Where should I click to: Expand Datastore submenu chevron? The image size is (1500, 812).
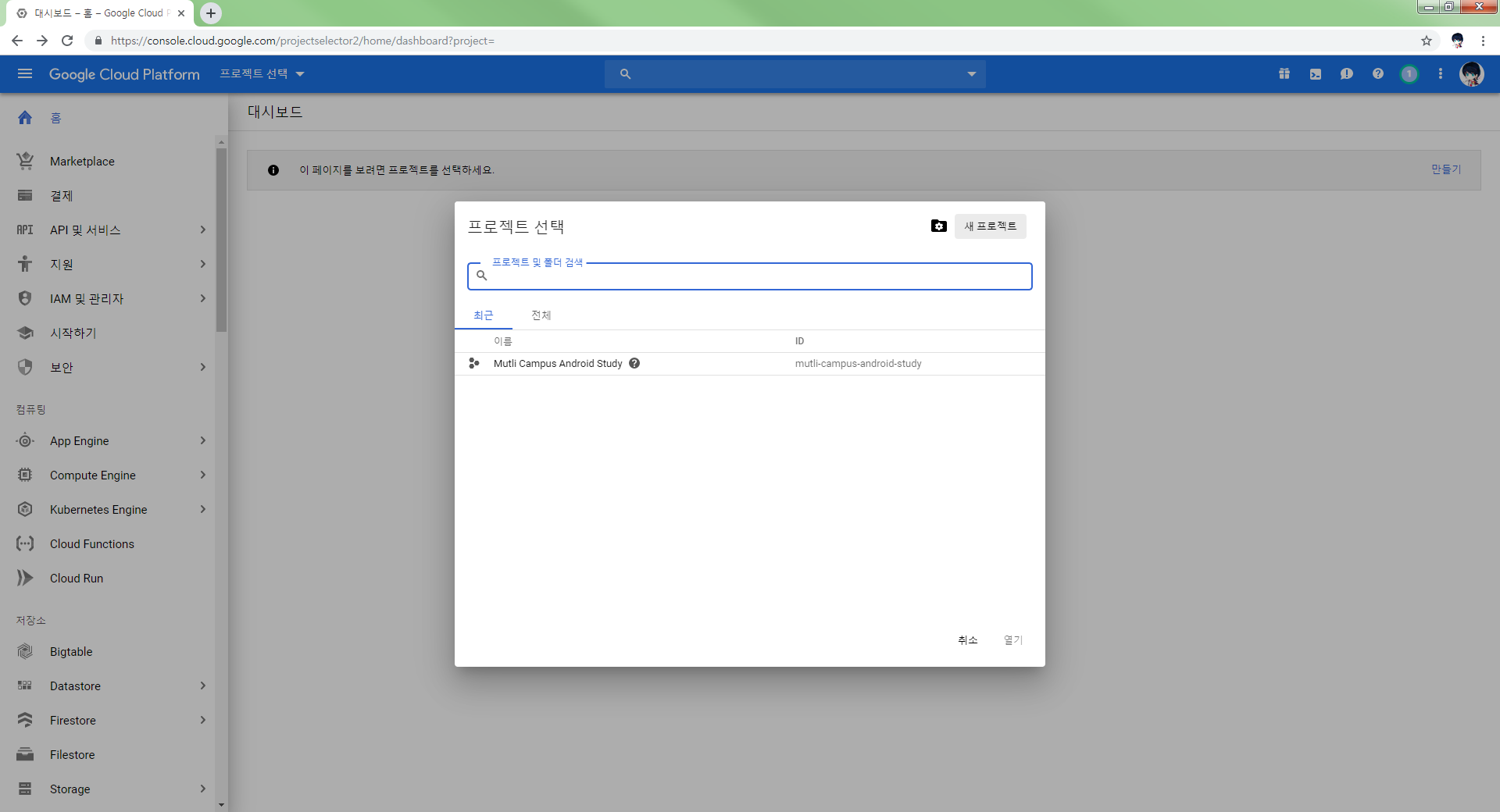(203, 686)
